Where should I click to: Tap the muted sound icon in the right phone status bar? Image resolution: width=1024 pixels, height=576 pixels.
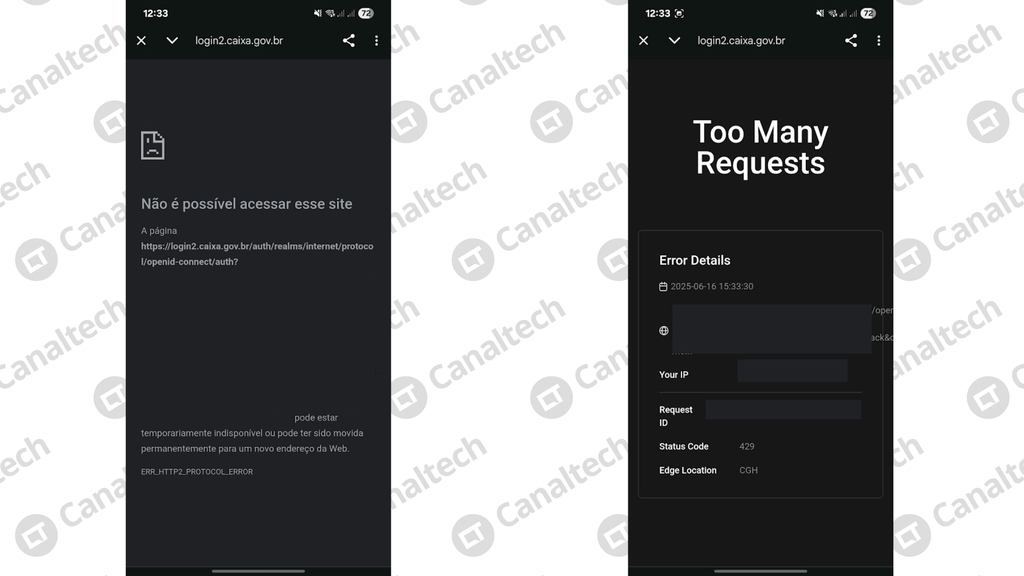point(820,13)
